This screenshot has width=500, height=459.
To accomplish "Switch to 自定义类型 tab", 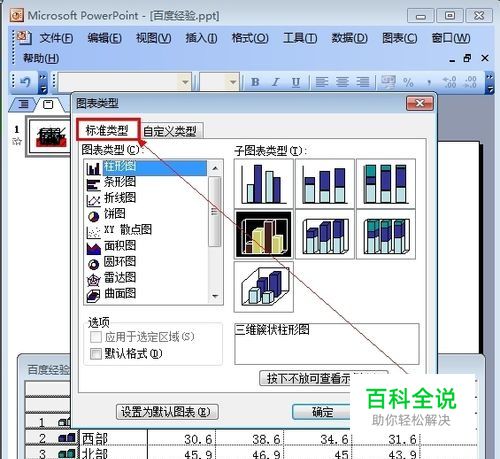I will [170, 131].
